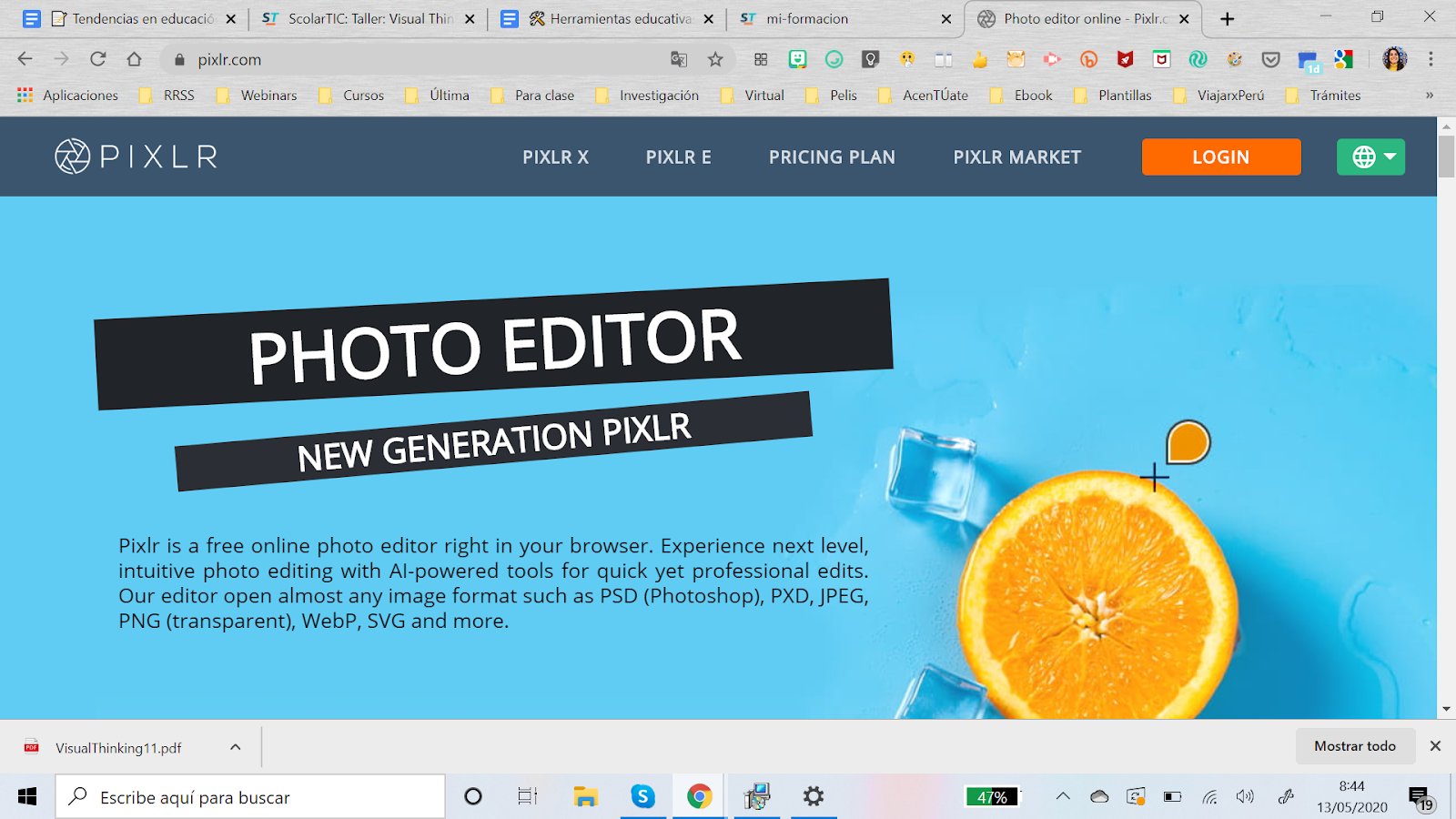
Task: Switch to the Tendencias en educación tab
Action: click(x=133, y=18)
